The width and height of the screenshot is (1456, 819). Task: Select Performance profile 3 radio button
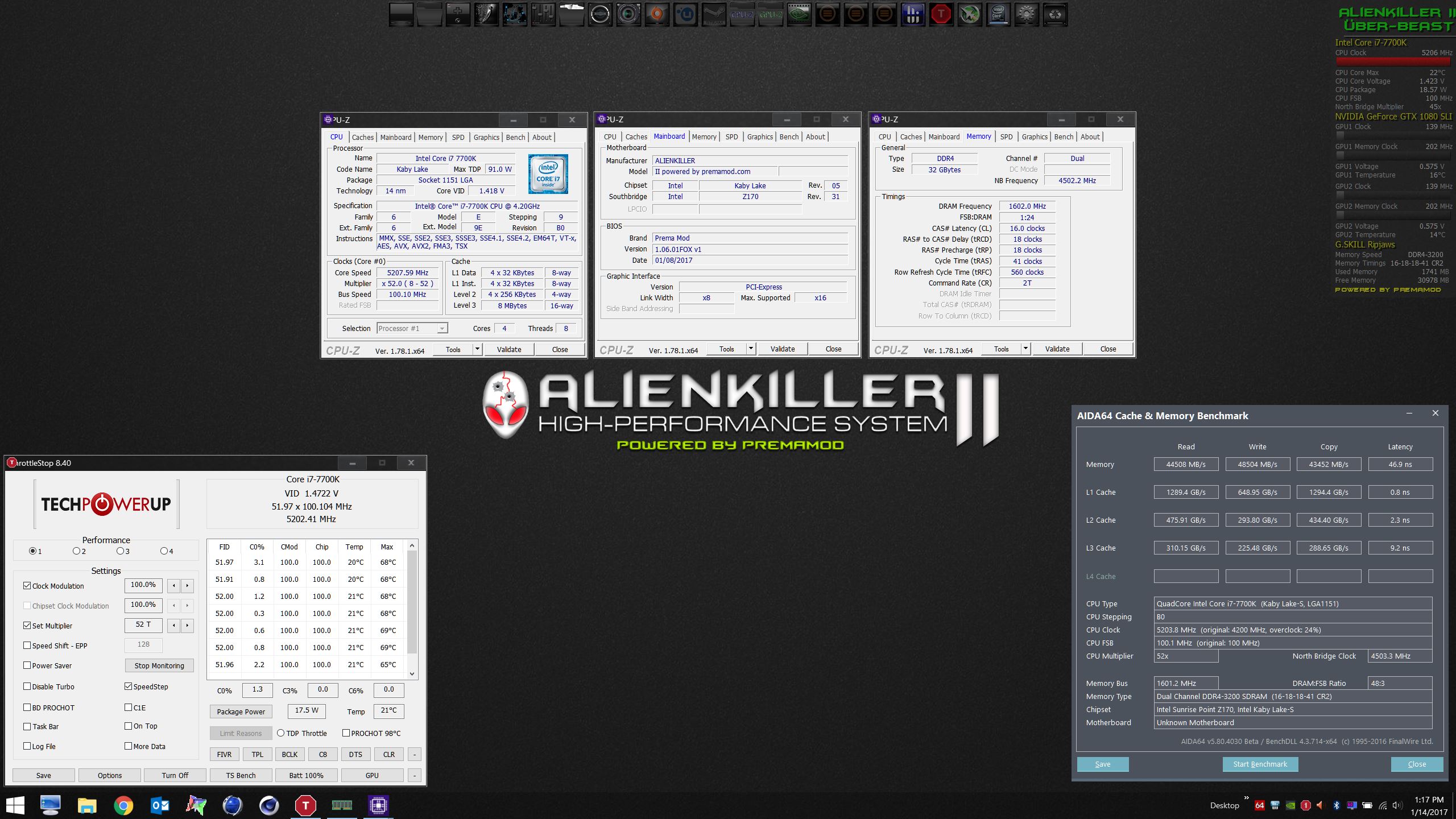point(120,551)
